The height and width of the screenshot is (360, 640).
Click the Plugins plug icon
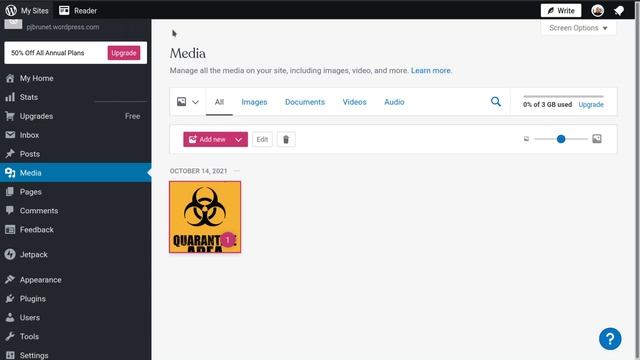(x=10, y=298)
